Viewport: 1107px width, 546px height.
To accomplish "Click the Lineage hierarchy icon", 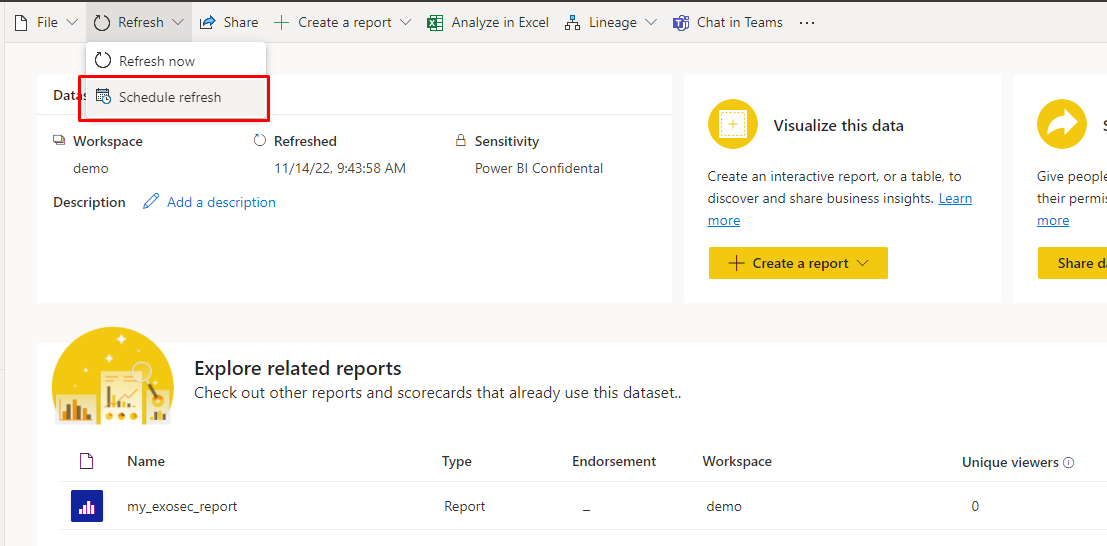I will [573, 22].
